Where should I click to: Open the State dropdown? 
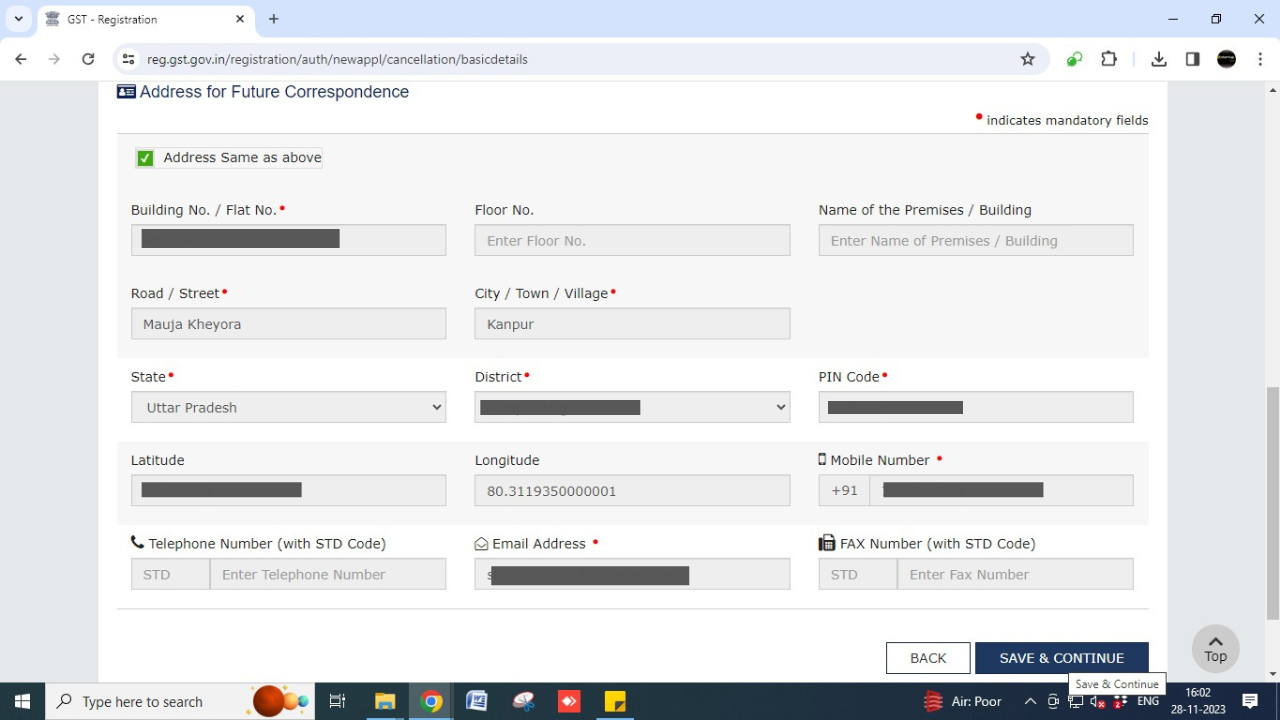coord(288,407)
